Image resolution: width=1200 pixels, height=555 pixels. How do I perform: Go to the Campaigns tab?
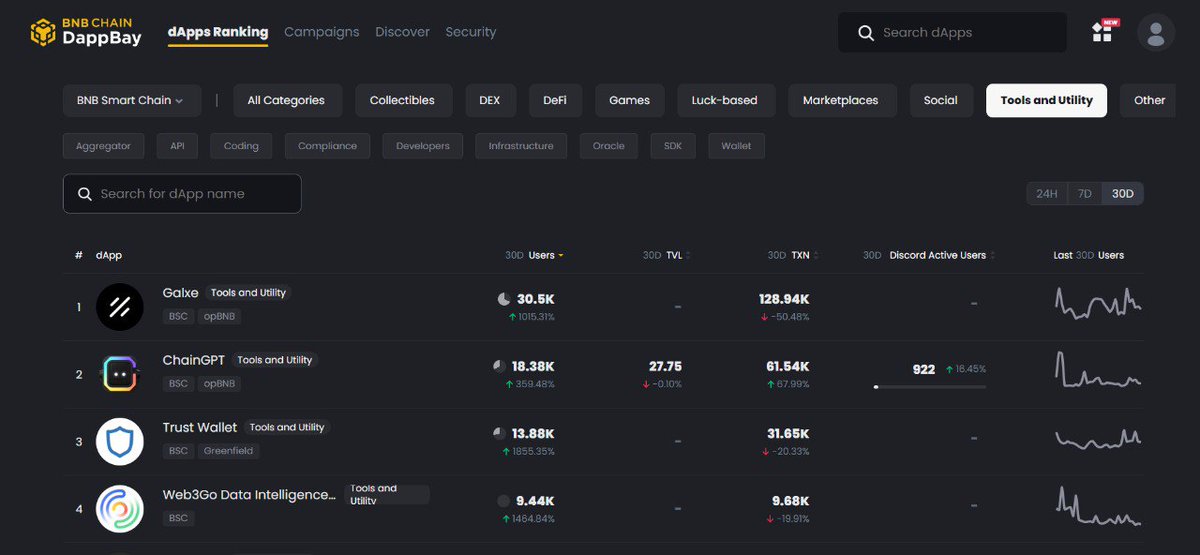pos(321,32)
